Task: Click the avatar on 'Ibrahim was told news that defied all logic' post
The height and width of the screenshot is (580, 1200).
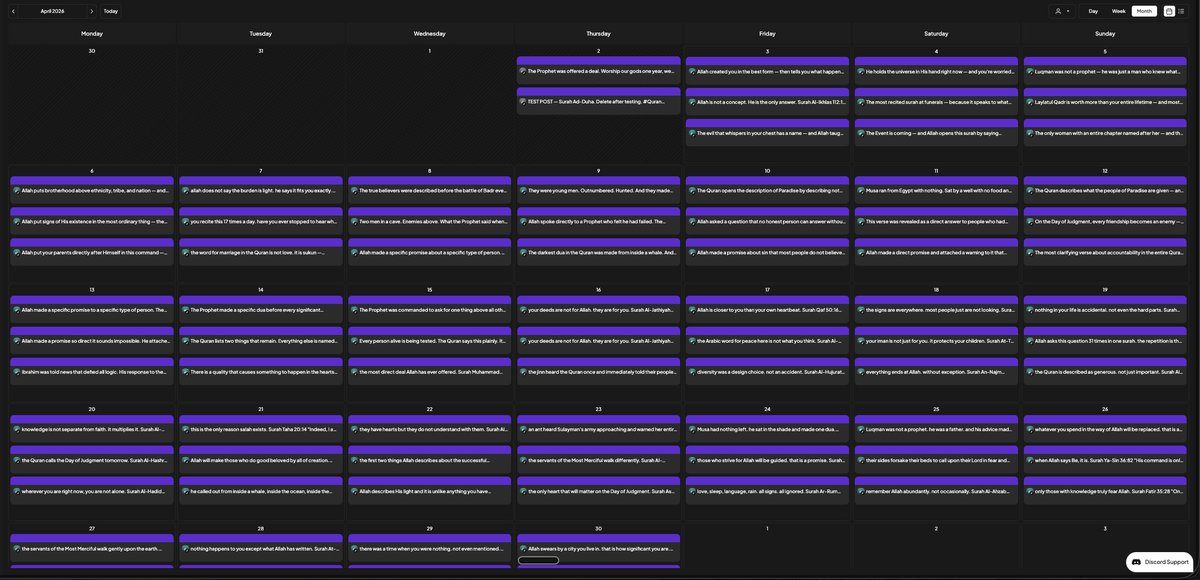Action: (16, 371)
